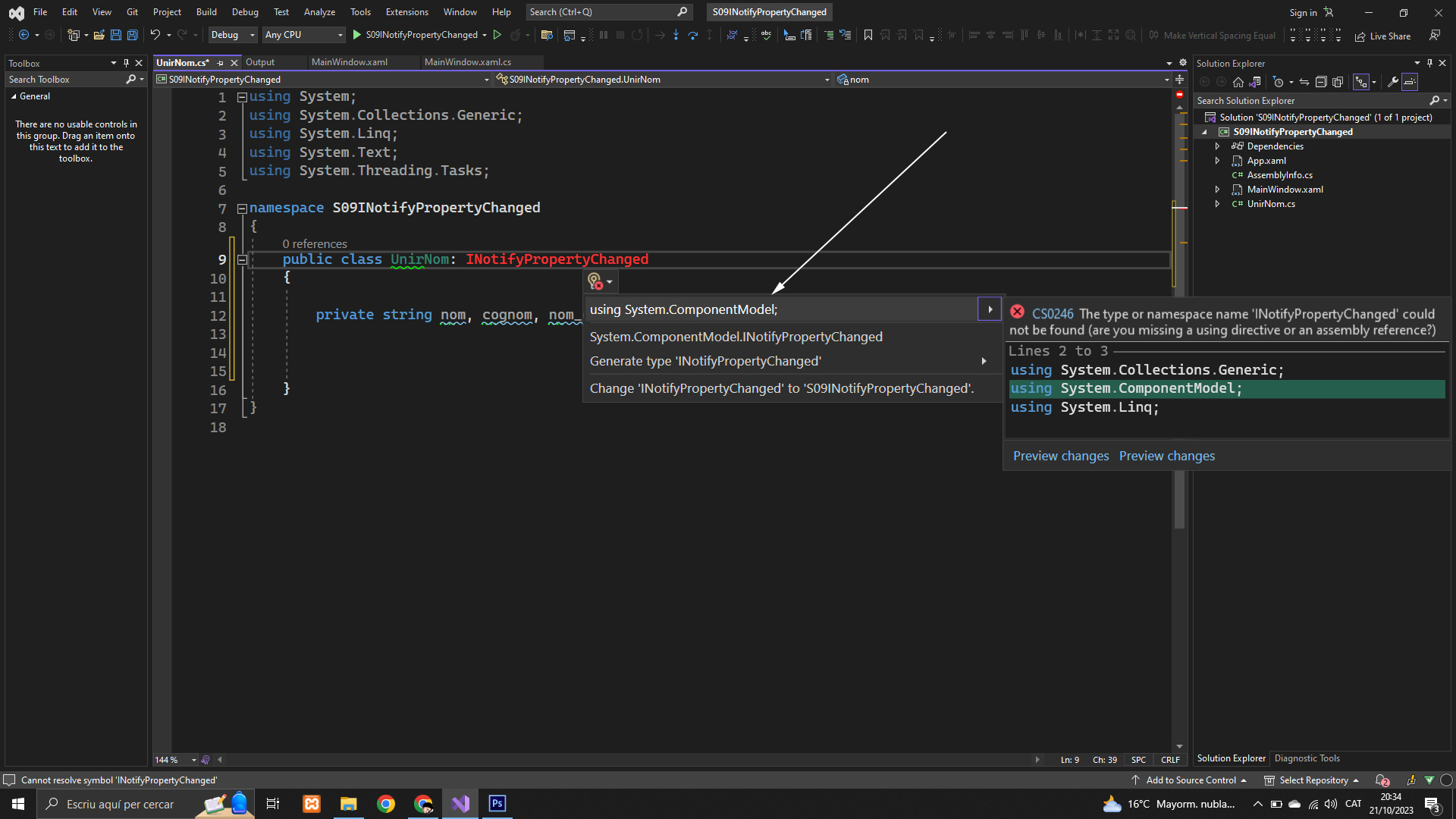Toggle Show All Files in Solution Explorer

1338,82
